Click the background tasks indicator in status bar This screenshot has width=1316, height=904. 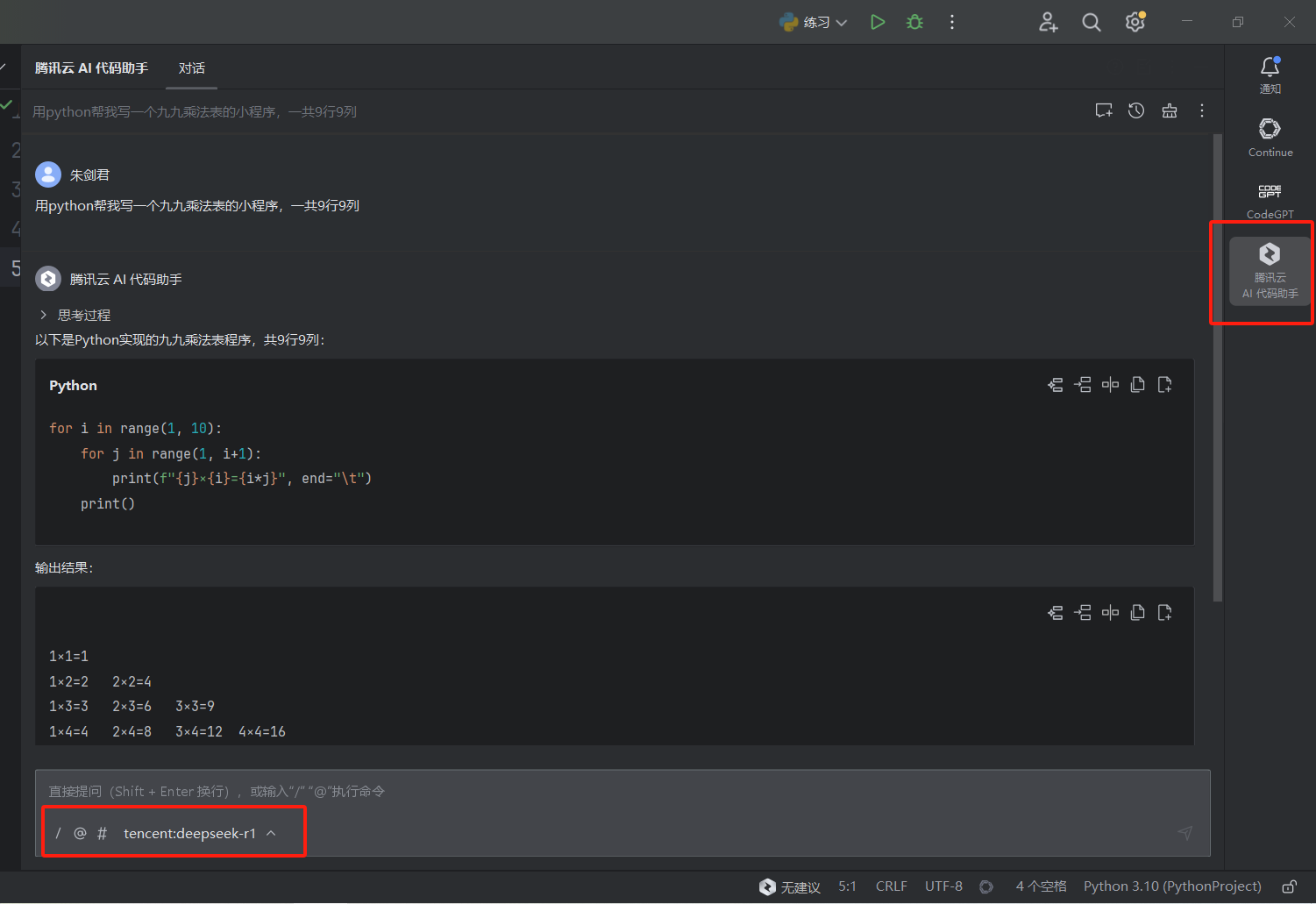pos(986,886)
